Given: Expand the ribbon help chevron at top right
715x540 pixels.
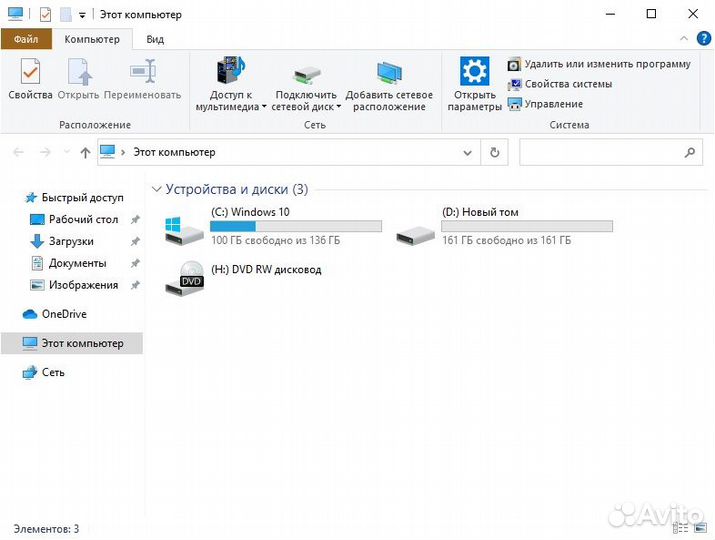Looking at the screenshot, I should (x=682, y=39).
